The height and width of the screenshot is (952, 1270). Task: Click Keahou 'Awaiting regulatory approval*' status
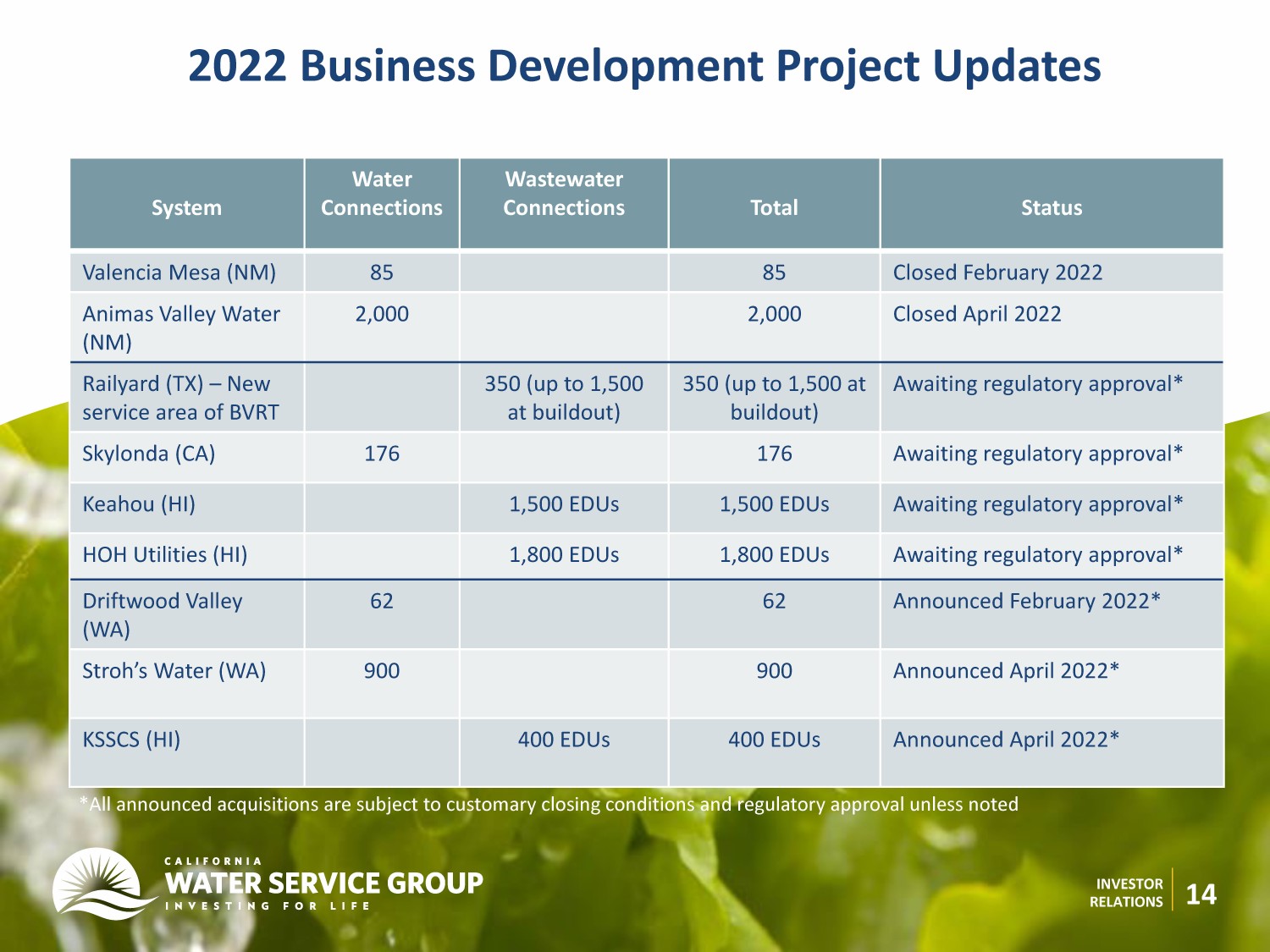[x=1038, y=504]
